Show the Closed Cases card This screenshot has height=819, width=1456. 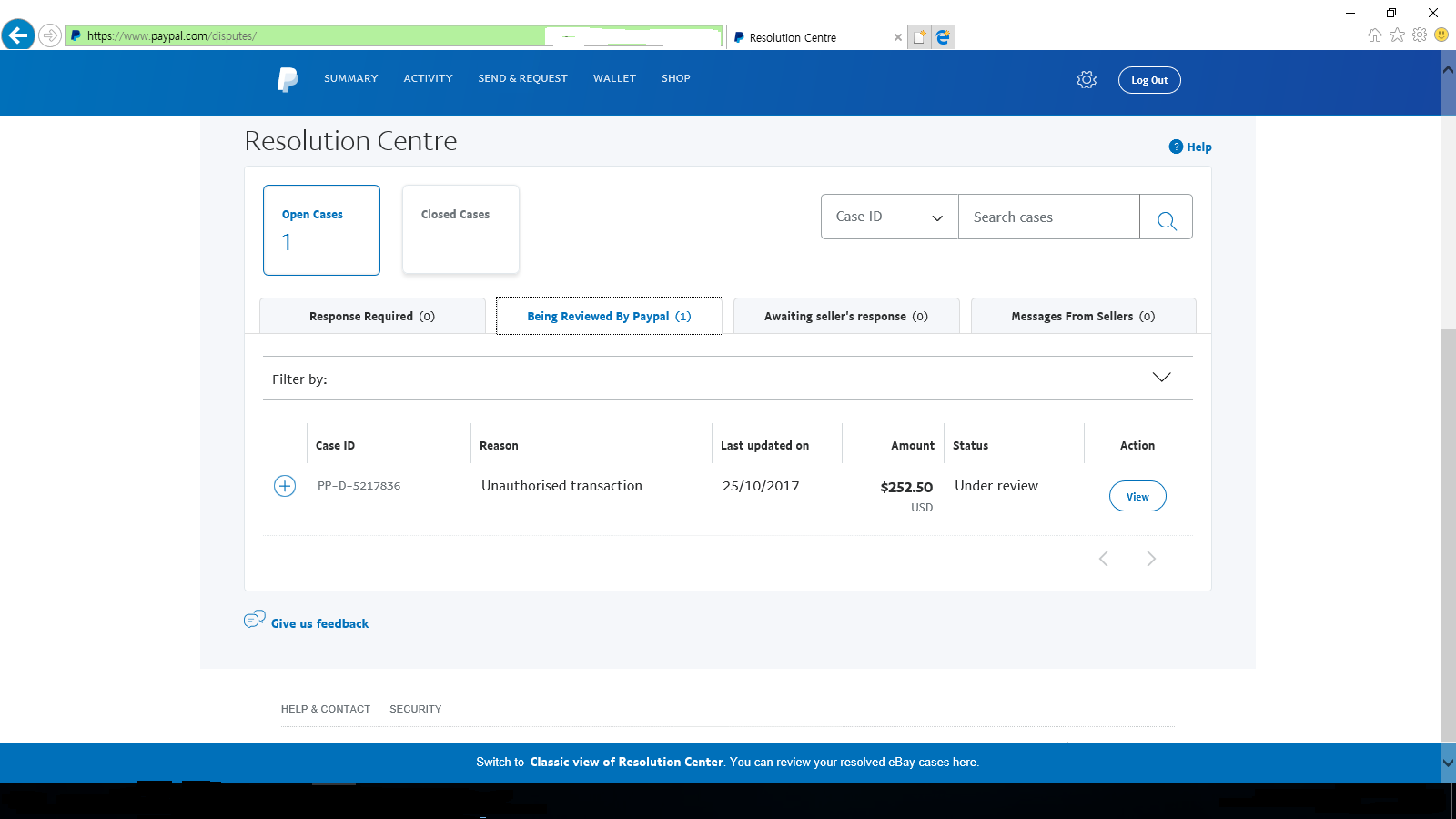(460, 230)
